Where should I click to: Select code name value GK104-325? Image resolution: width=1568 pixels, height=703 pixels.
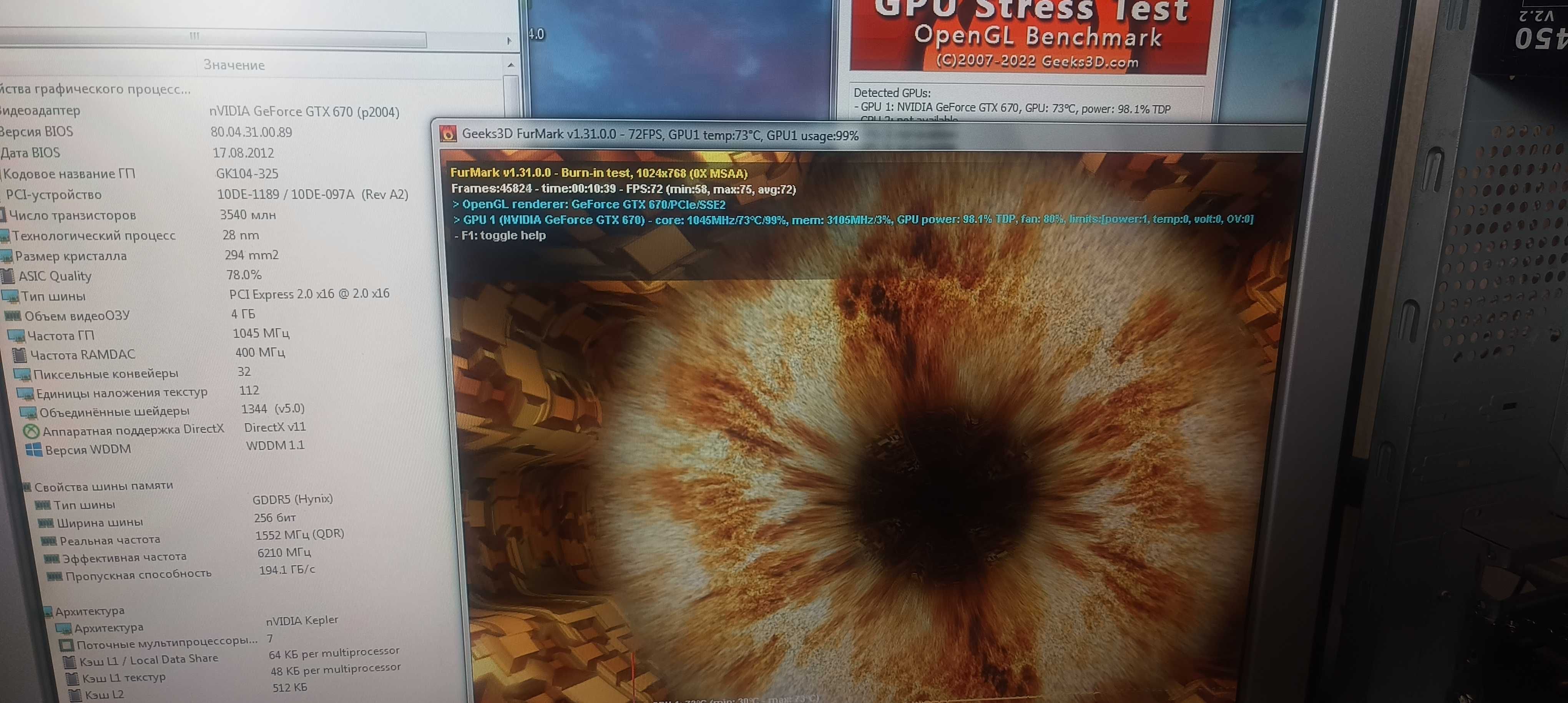[247, 174]
